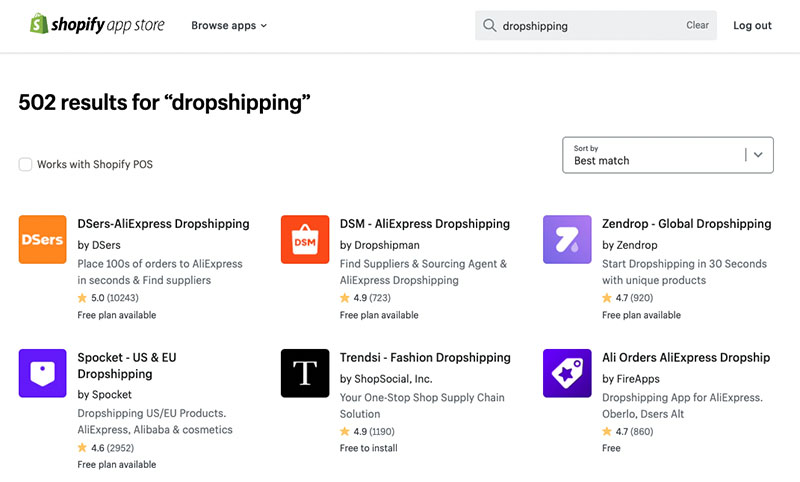Viewport: 800px width, 482px height.
Task: Open the Spocket purple shield icon
Action: pyautogui.click(x=42, y=373)
